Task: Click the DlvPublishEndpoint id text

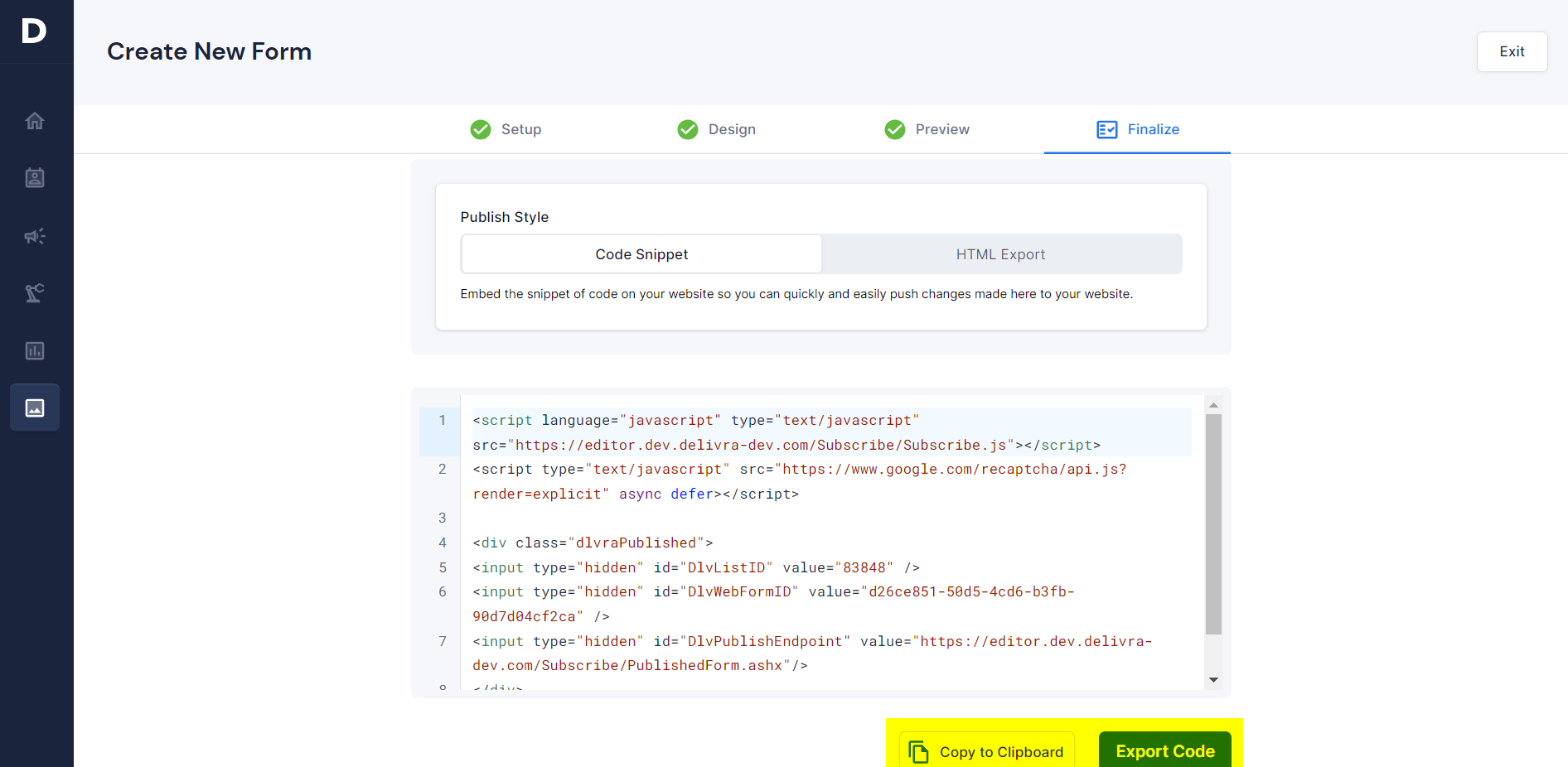Action: click(x=765, y=641)
